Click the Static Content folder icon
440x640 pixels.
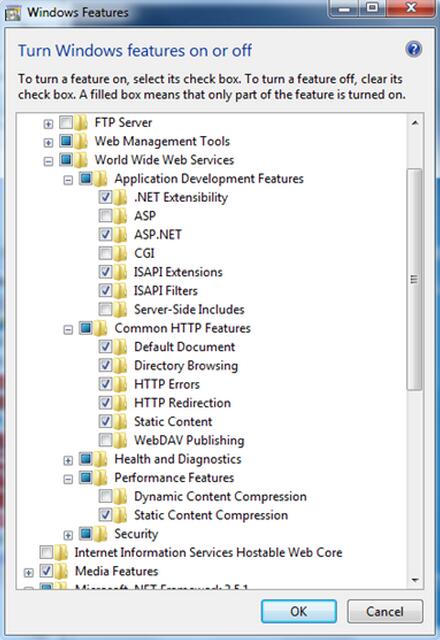point(120,421)
